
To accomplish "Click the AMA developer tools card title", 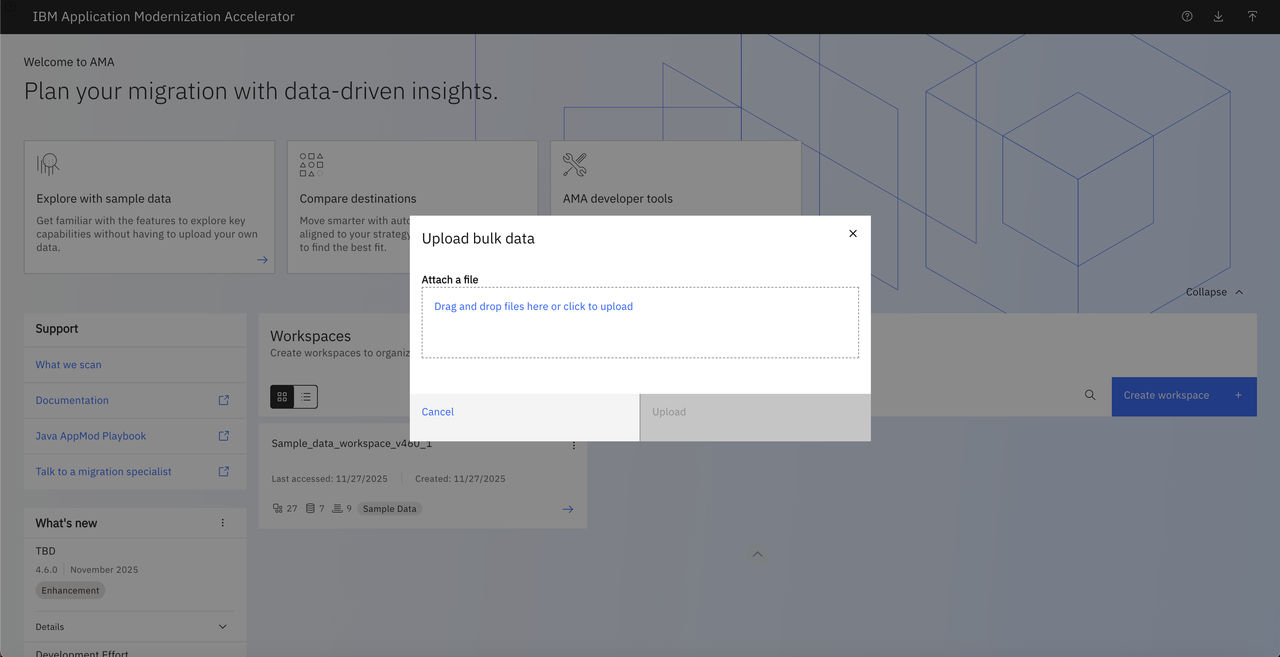I will (x=618, y=199).
